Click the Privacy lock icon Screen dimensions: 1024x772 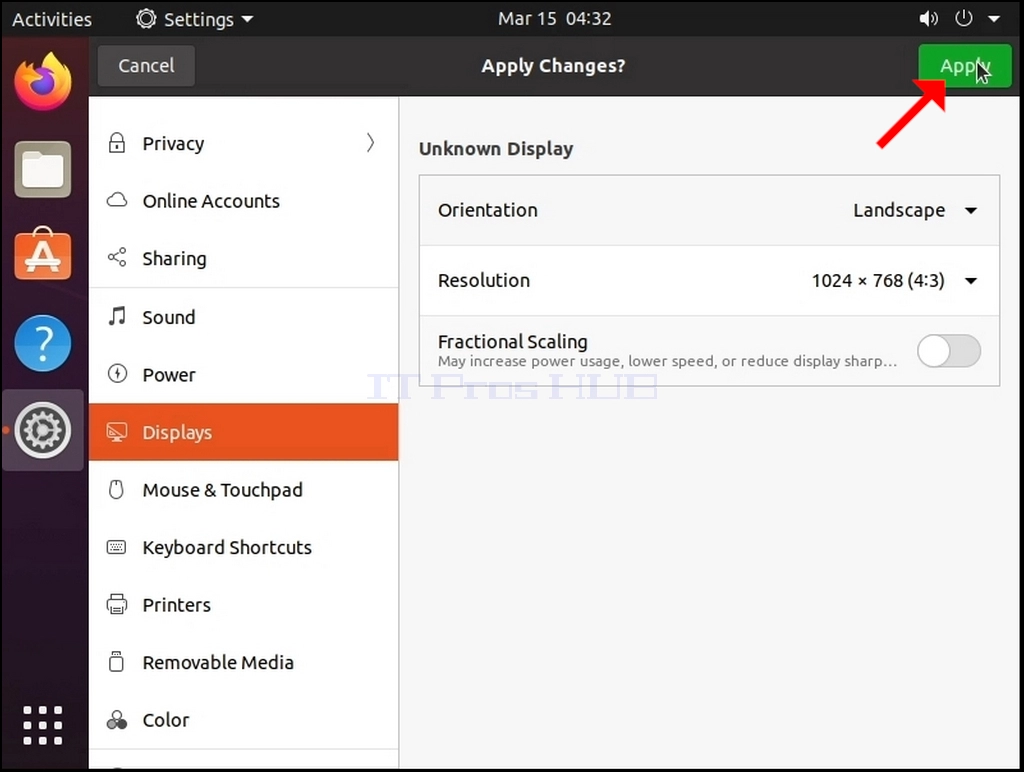[x=117, y=143]
